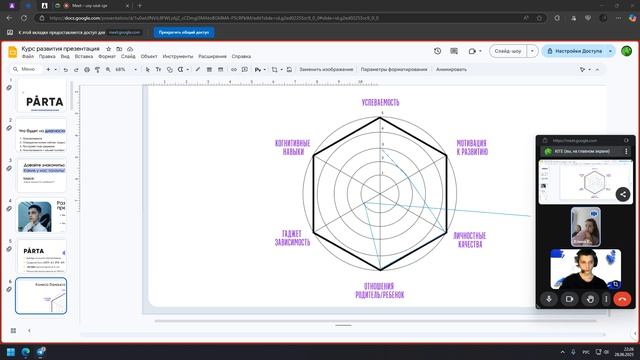Open the Windows Start button
Viewport: 640px width, 360px height.
pos(11,352)
